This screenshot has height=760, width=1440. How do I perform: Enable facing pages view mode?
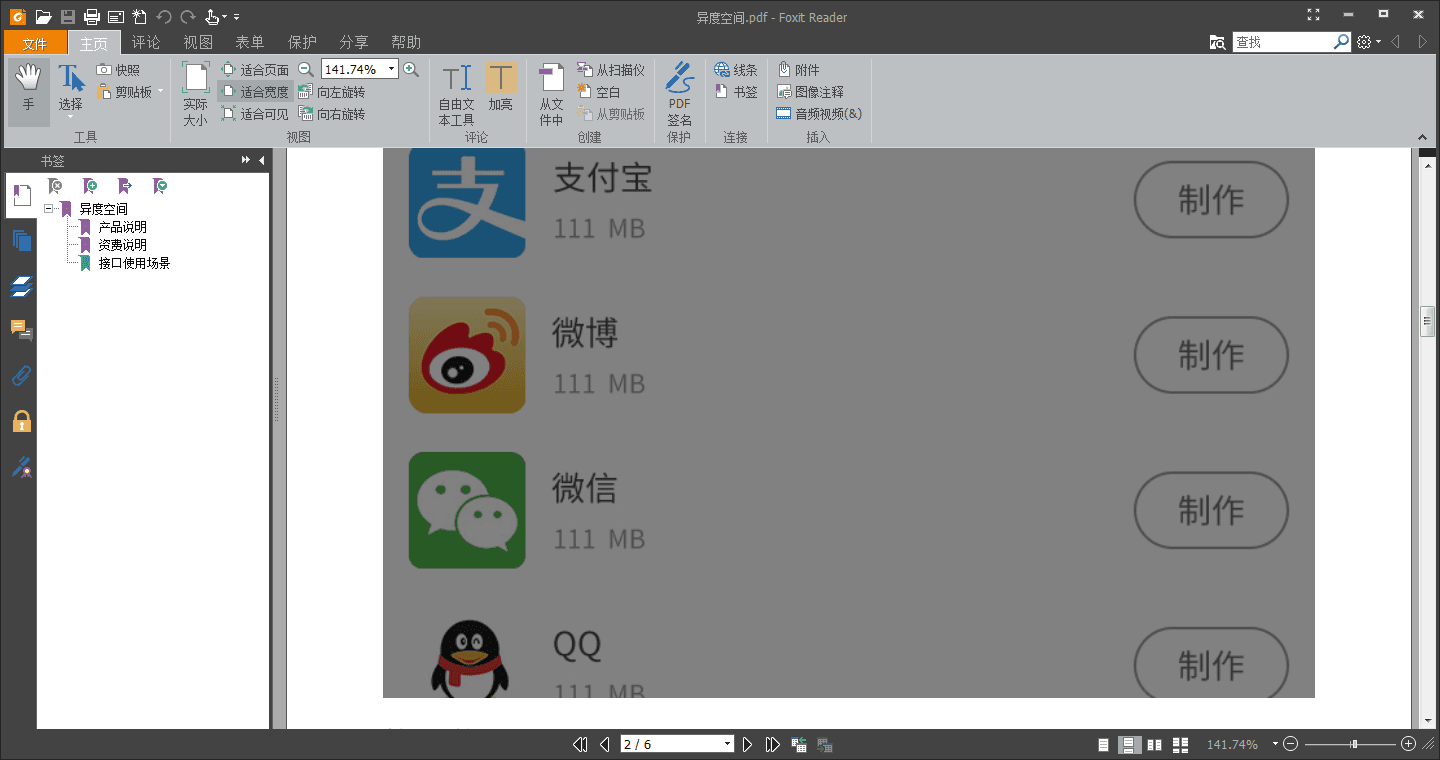tap(1155, 745)
